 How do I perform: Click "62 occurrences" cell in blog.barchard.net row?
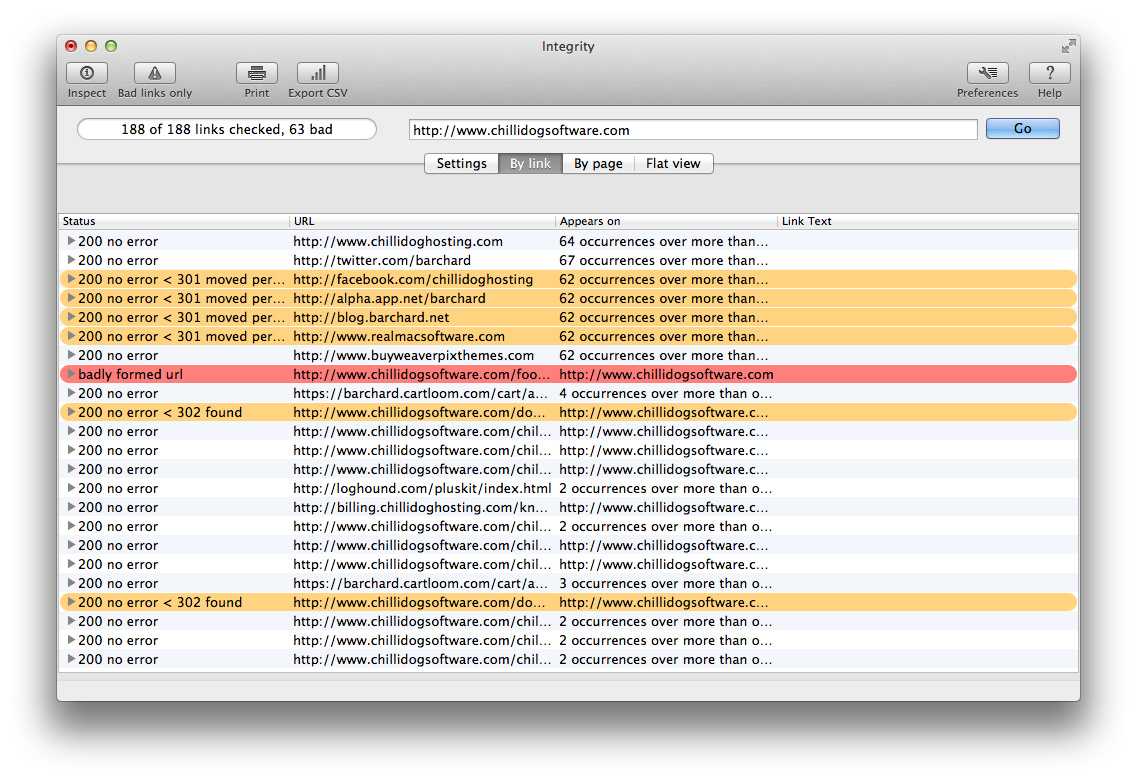tap(663, 318)
